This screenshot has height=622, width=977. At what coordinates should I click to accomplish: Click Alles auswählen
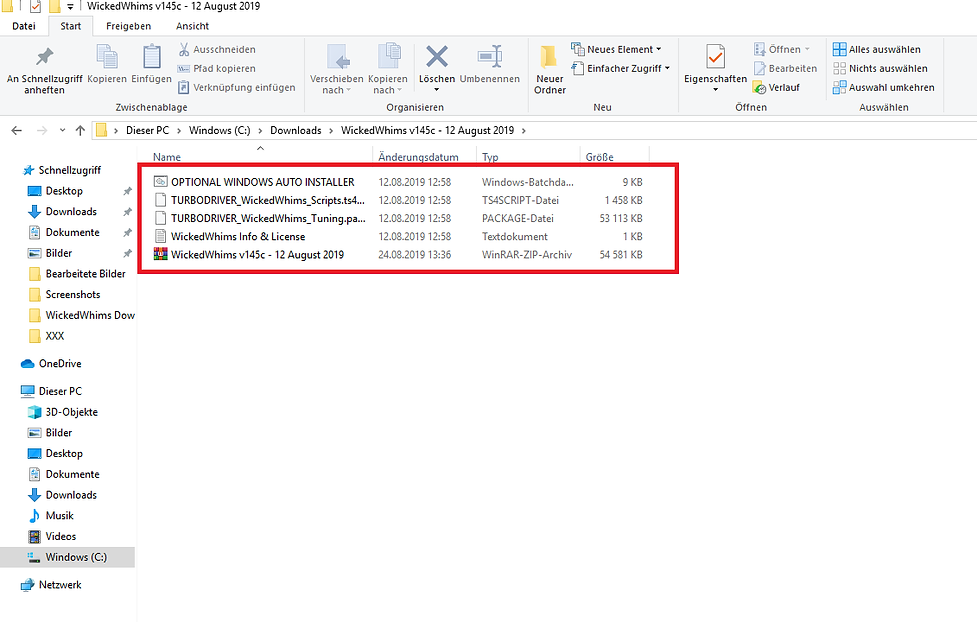[x=877, y=49]
